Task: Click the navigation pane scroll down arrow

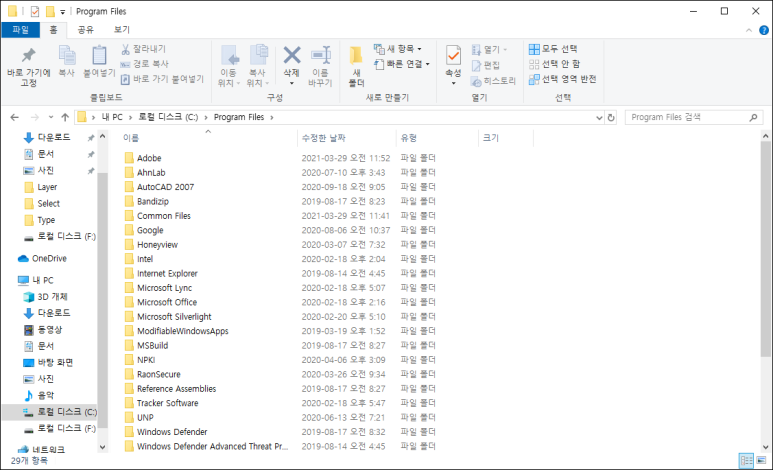Action: tap(103, 447)
